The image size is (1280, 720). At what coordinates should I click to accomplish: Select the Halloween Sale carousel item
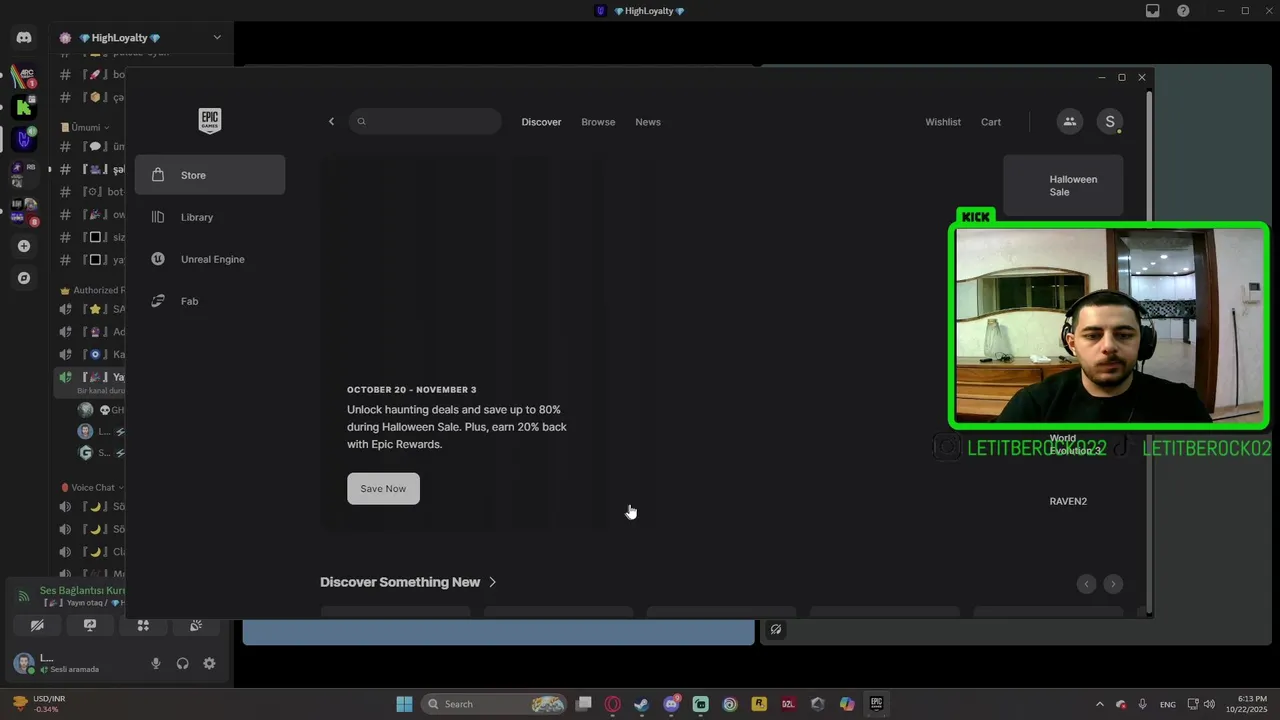tap(1063, 186)
